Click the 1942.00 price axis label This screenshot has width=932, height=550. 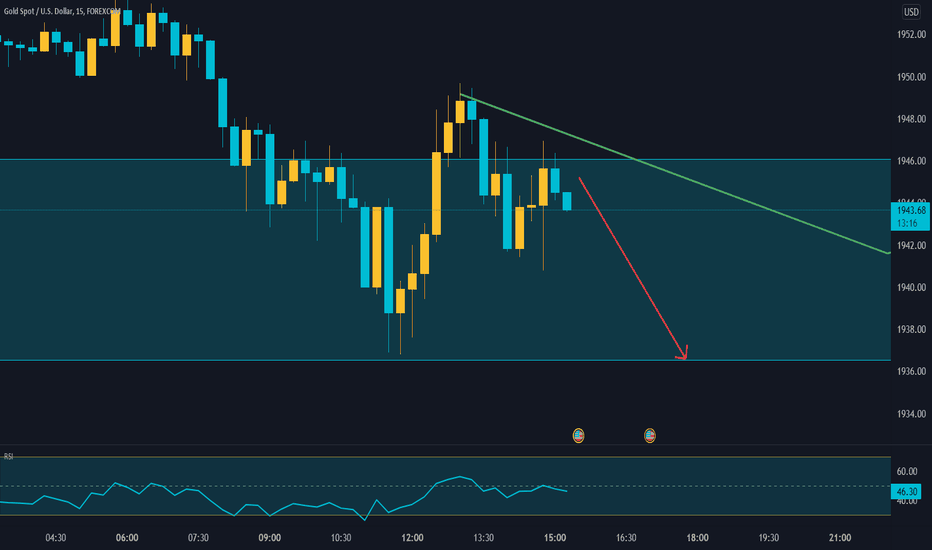point(911,245)
